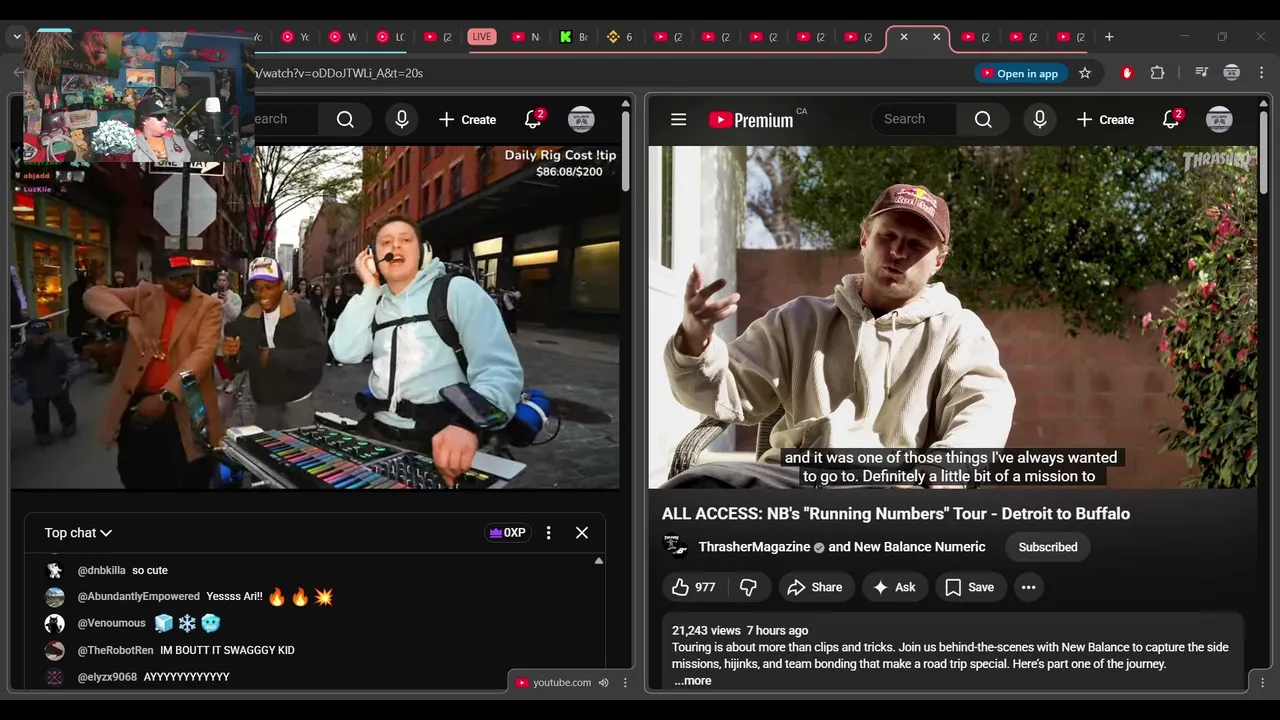Open ThrasherMagazine channel avatar
This screenshot has width=1280, height=720.
[676, 547]
